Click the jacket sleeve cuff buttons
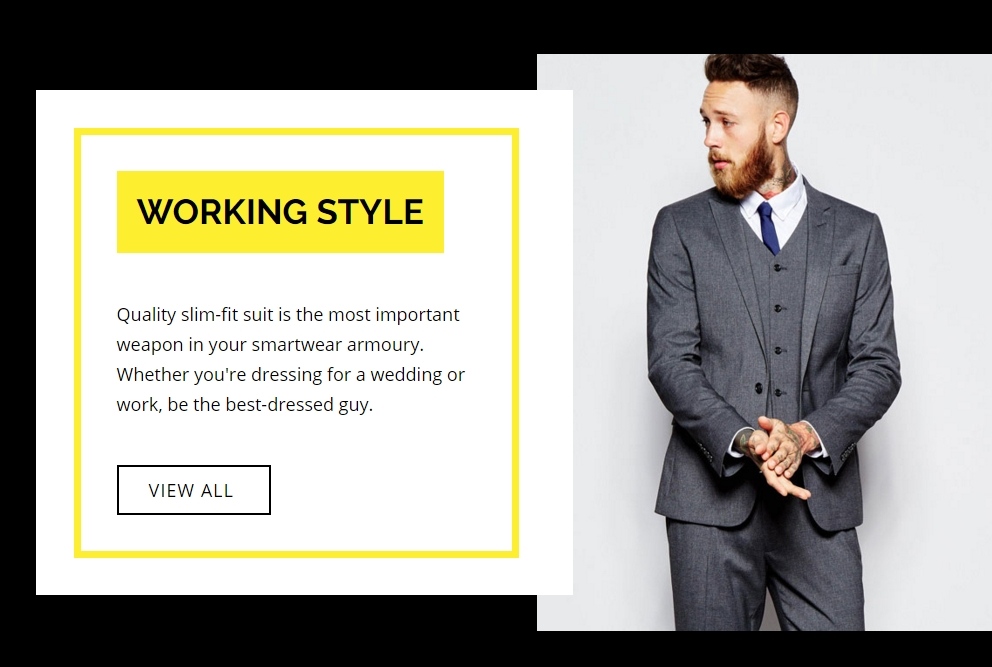 pyautogui.click(x=846, y=451)
